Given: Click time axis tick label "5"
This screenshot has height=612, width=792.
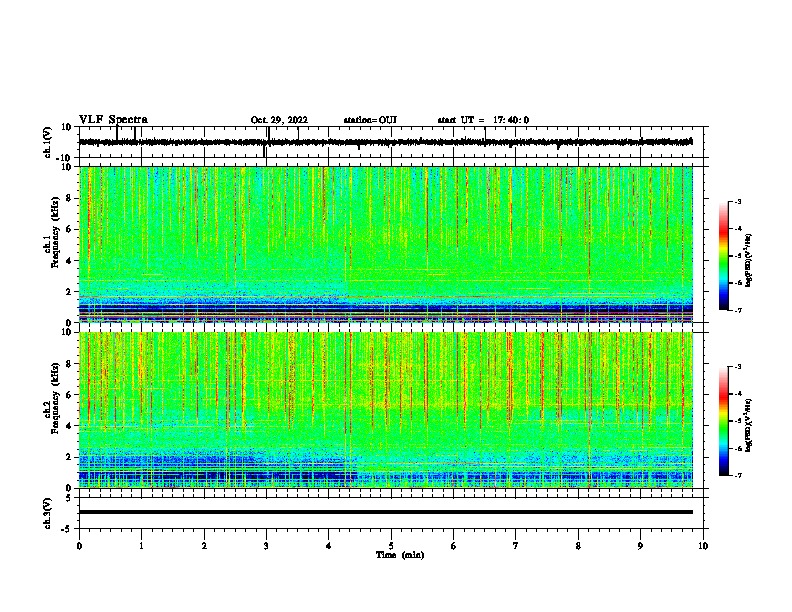Looking at the screenshot, I should pos(391,546).
